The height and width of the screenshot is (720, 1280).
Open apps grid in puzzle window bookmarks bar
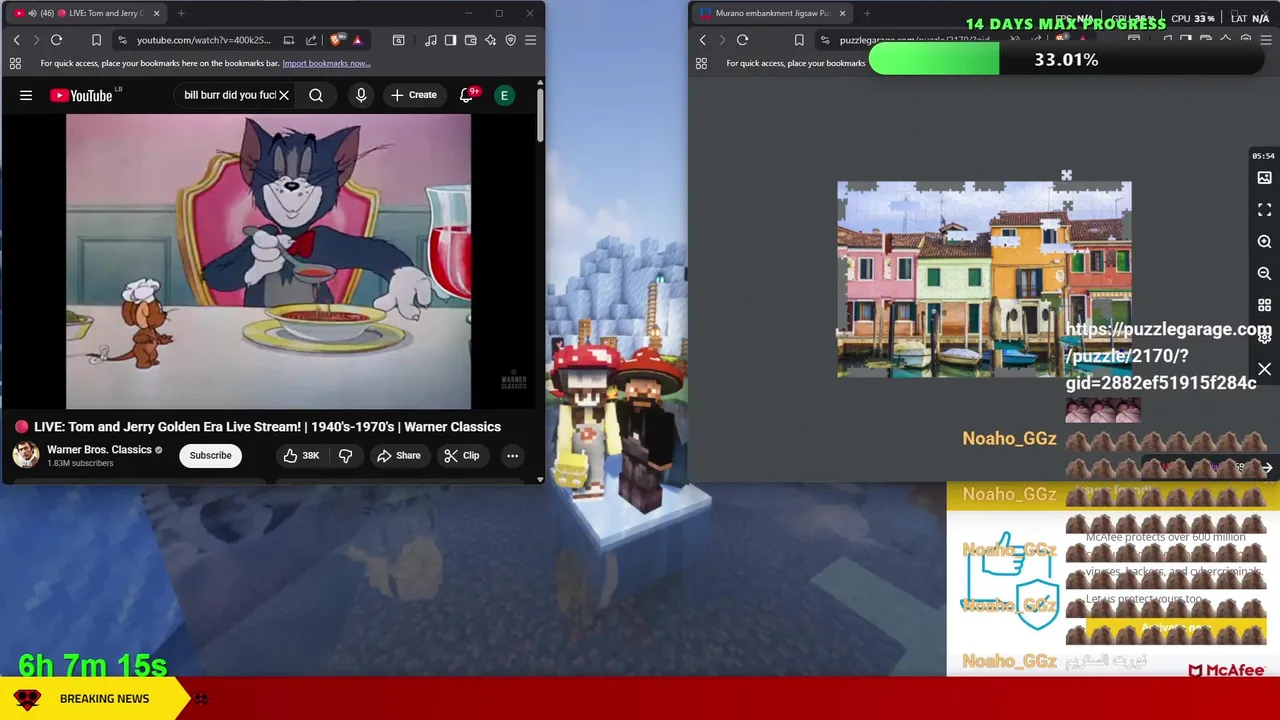[701, 63]
